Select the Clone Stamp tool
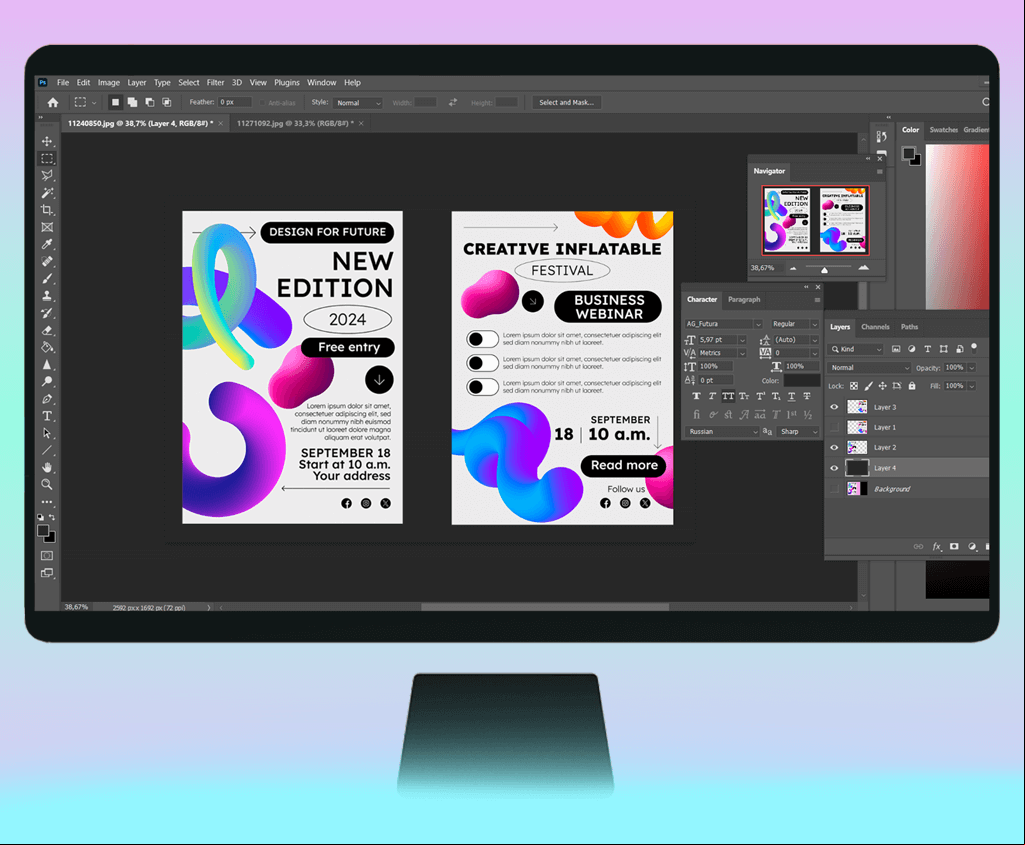Viewport: 1025px width, 845px height. tap(47, 295)
